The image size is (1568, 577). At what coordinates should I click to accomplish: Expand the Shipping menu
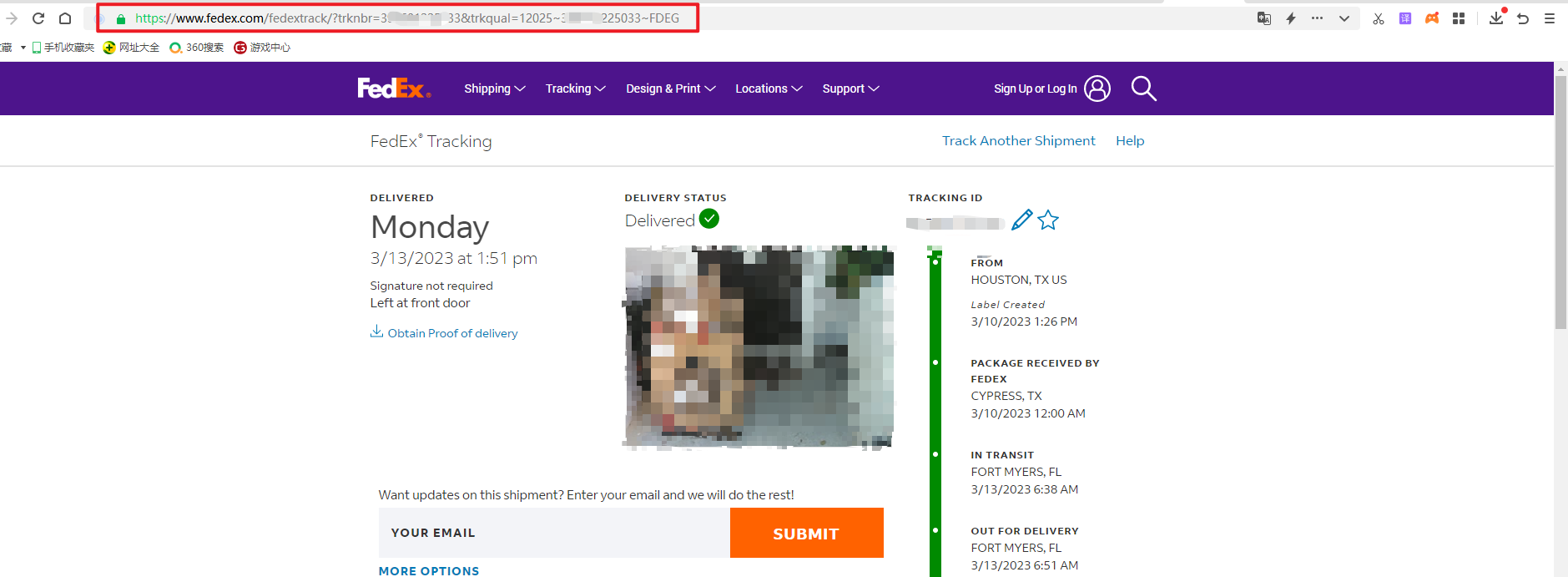(x=495, y=89)
